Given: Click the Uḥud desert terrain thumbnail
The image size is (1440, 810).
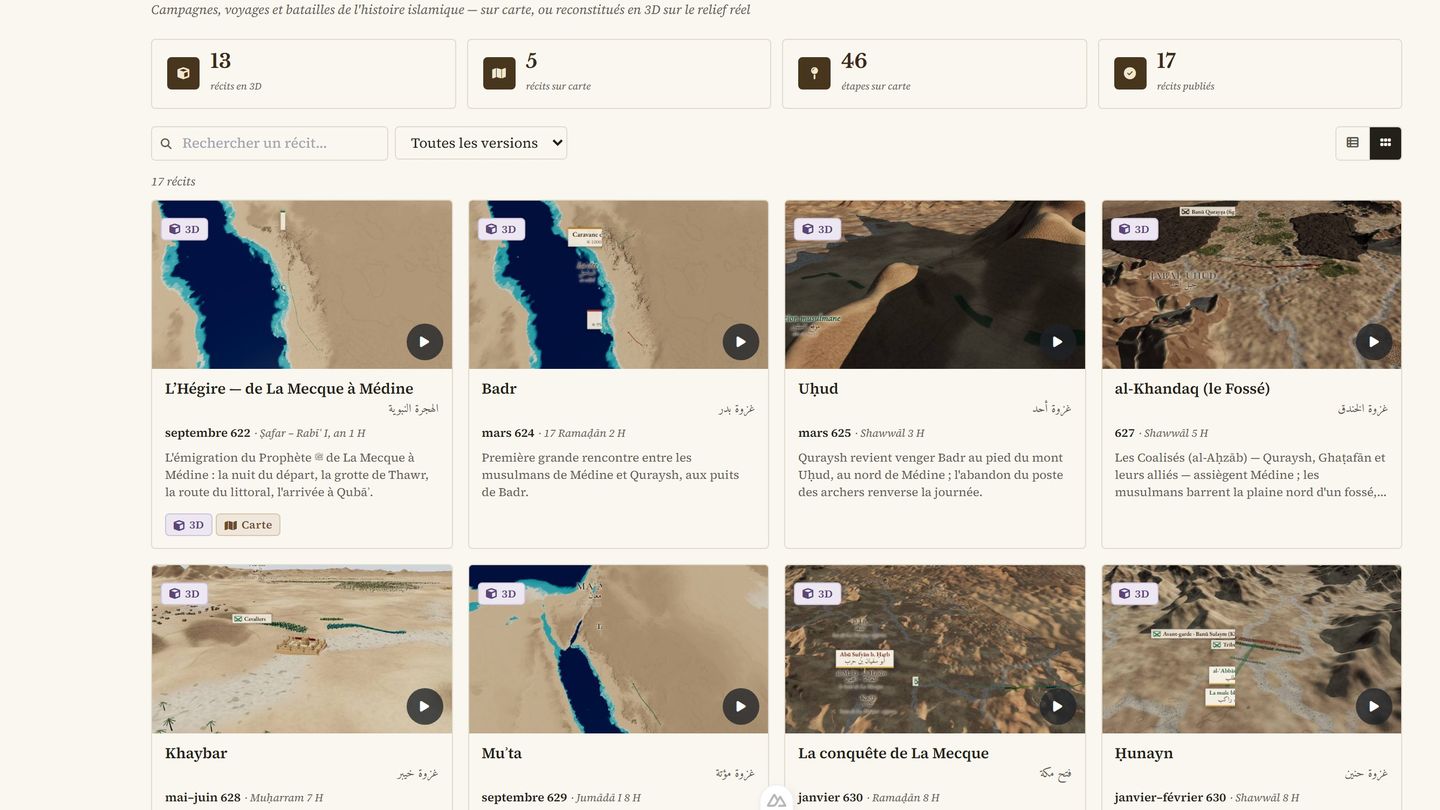Looking at the screenshot, I should (x=935, y=285).
